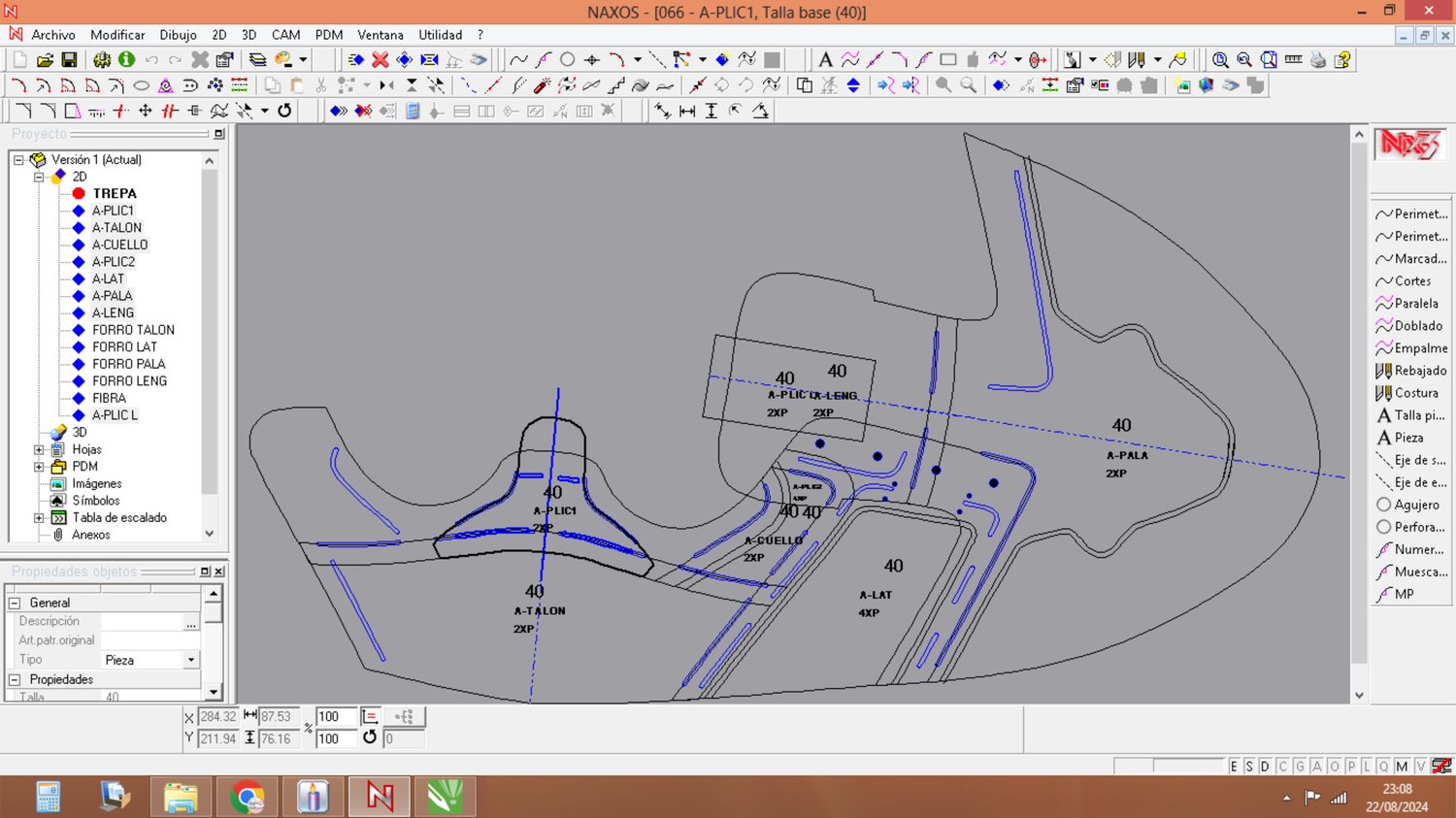Open the Tipo dropdown showing Pieza
Viewport: 1456px width, 818px height.
click(x=190, y=660)
